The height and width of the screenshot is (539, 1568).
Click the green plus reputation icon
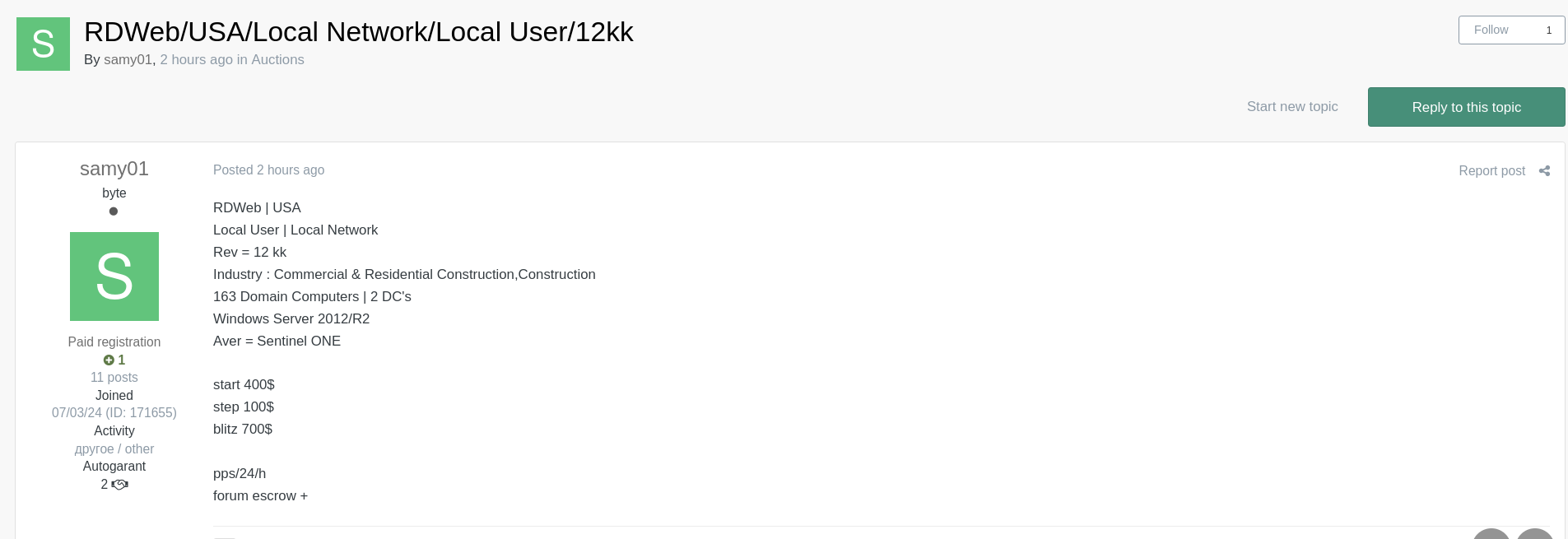point(109,360)
